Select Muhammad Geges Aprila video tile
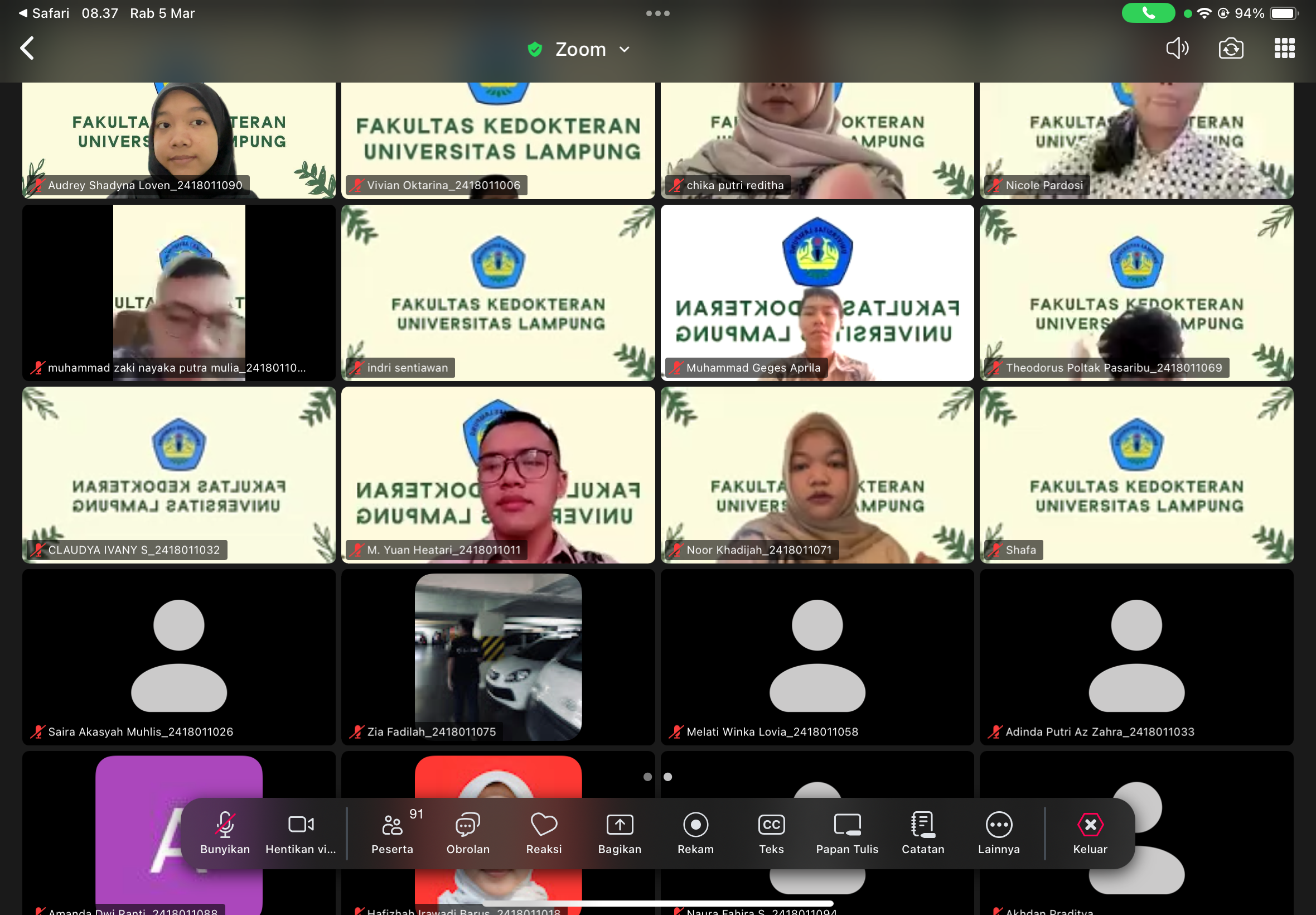 point(817,292)
